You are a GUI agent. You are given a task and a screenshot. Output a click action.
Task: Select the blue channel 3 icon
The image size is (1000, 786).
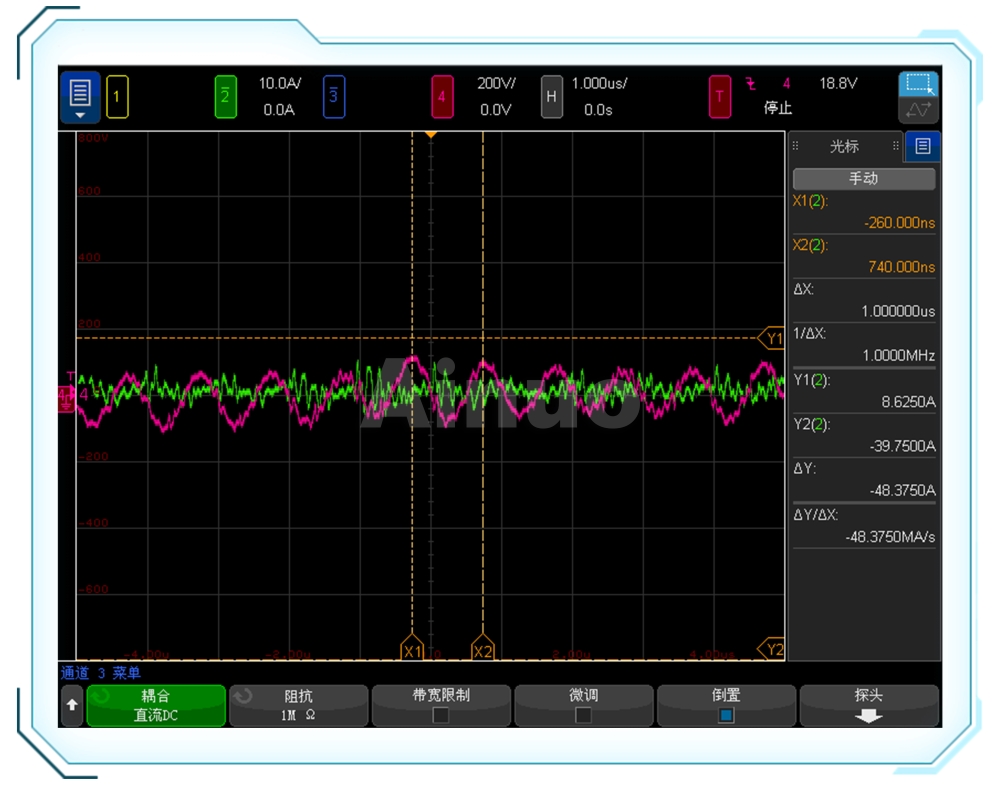[x=334, y=97]
